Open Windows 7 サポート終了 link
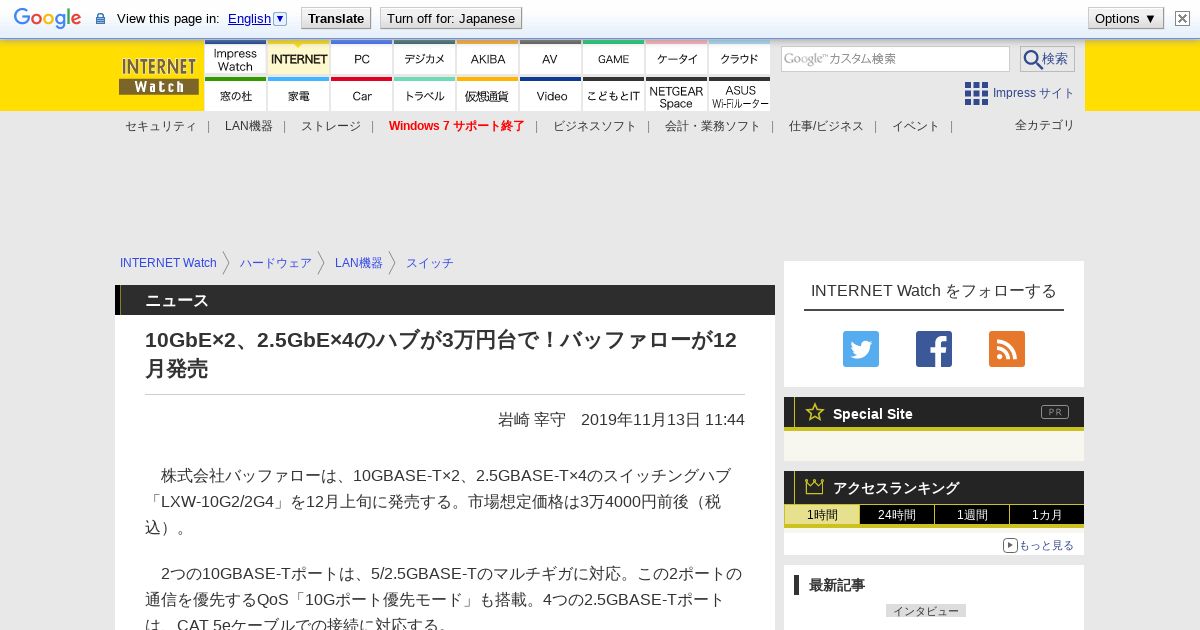The width and height of the screenshot is (1200, 630). (457, 126)
